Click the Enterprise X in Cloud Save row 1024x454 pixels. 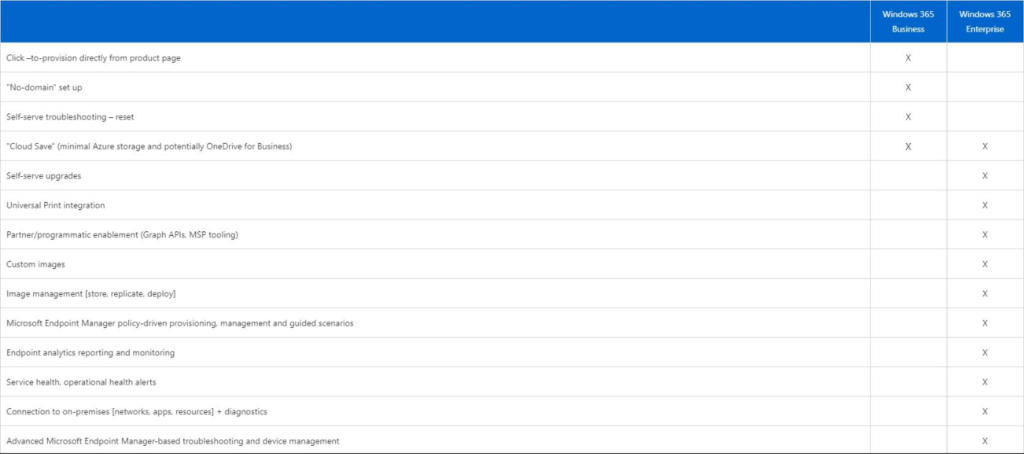[985, 146]
